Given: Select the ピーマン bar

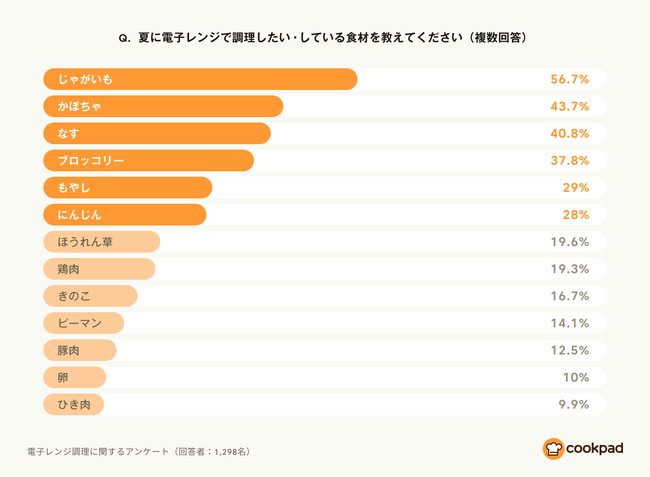Looking at the screenshot, I should click(83, 323).
